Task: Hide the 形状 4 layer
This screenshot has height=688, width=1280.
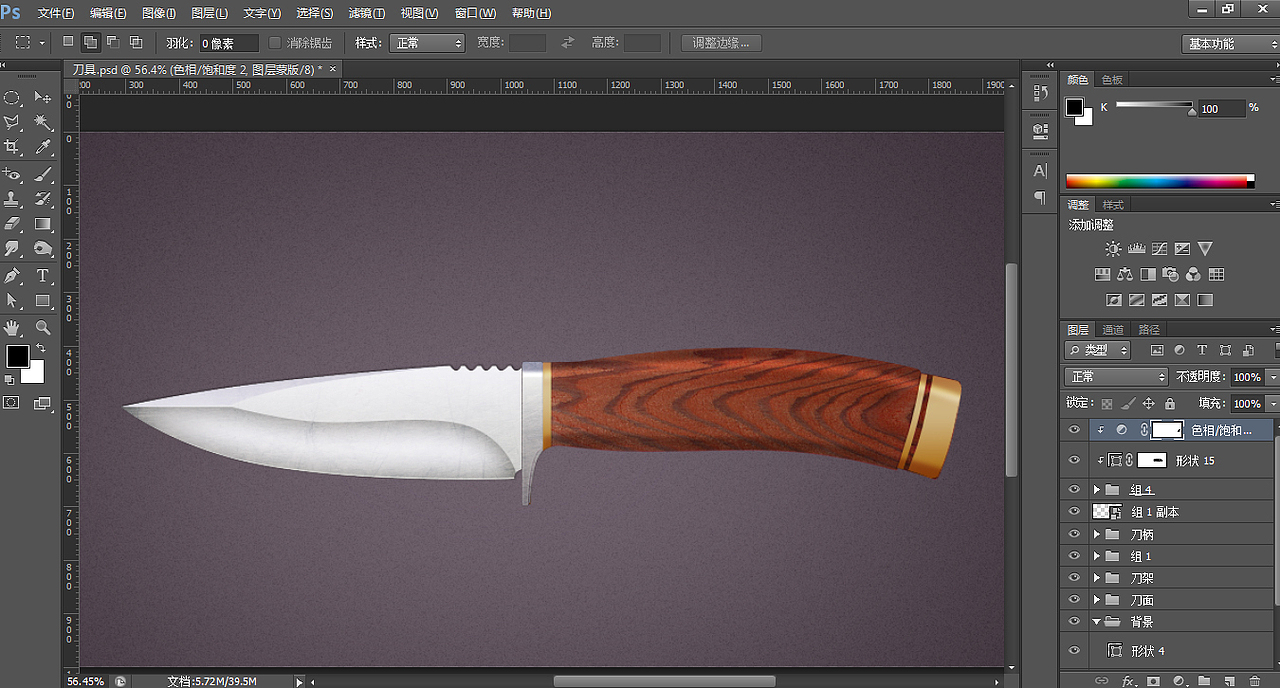Action: pyautogui.click(x=1074, y=651)
